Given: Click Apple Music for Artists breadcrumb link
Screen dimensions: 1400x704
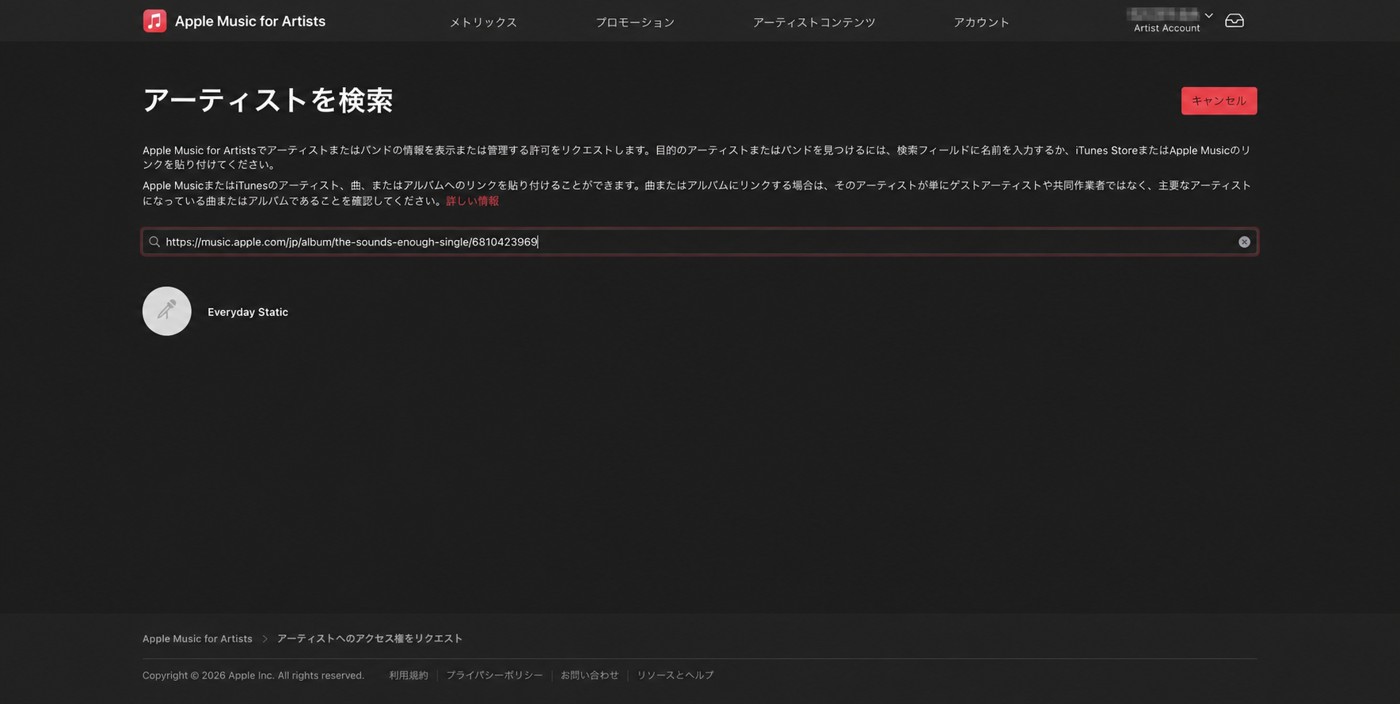Looking at the screenshot, I should point(197,639).
